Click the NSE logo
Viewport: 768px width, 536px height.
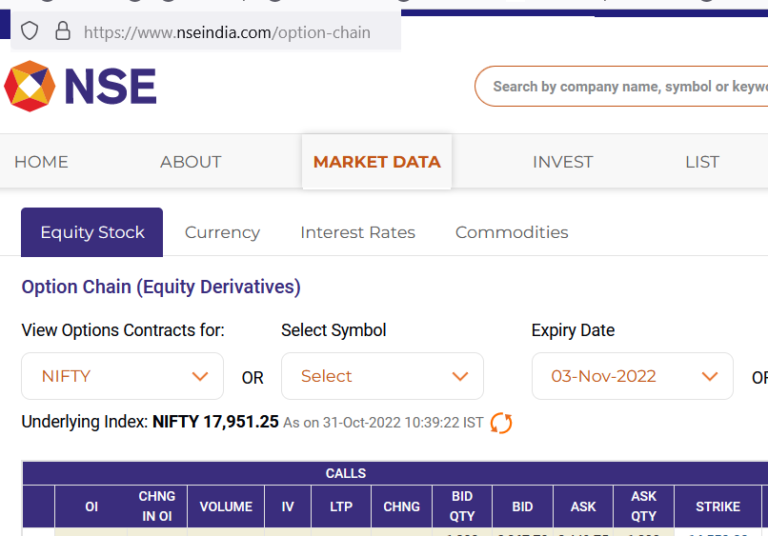80,86
